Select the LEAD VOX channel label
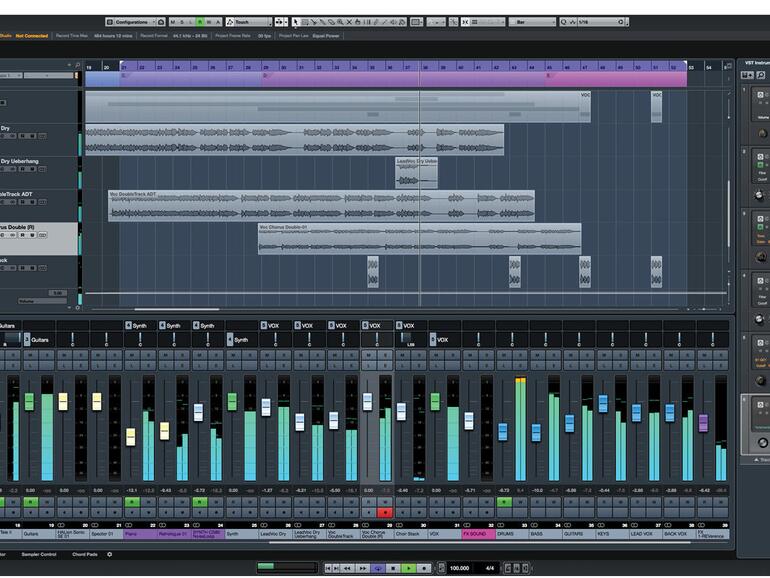Image resolution: width=770 pixels, height=578 pixels. pyautogui.click(x=646, y=534)
